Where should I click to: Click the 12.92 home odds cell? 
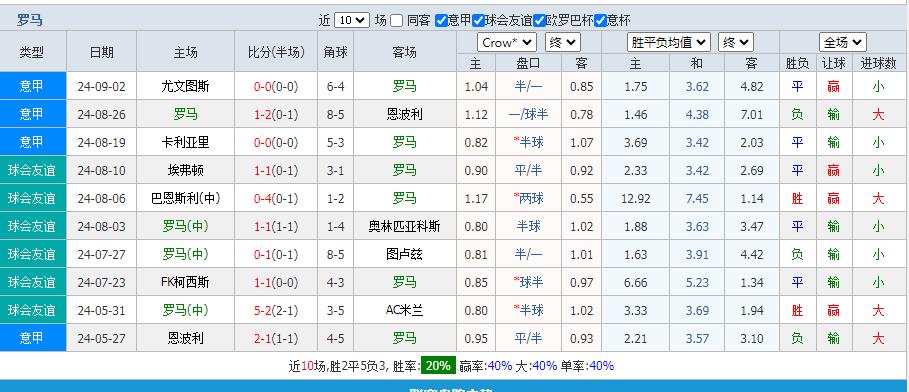[x=635, y=198]
